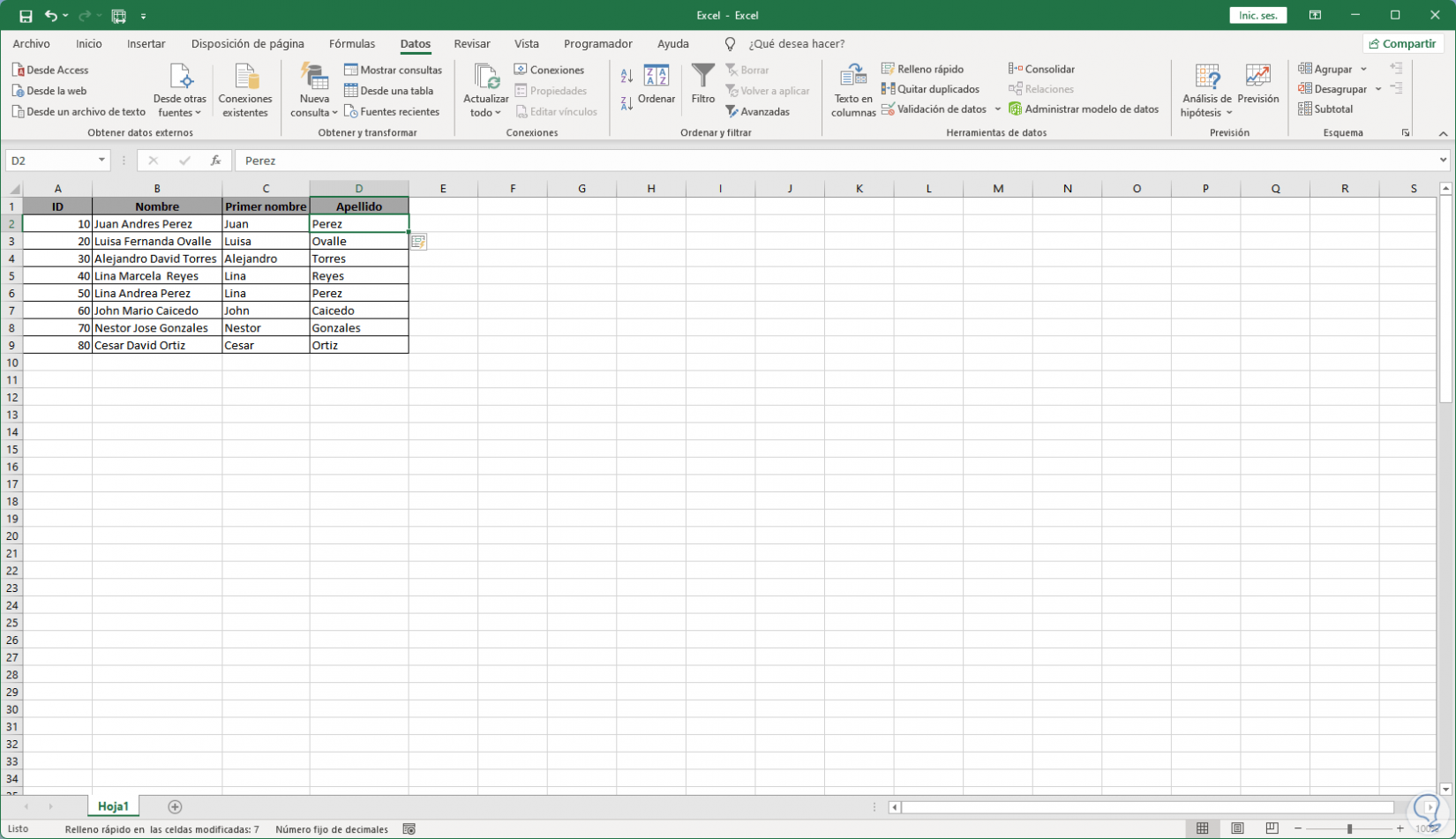Switch to the Insertar tab
Viewport: 1456px width, 839px height.
pyautogui.click(x=146, y=44)
